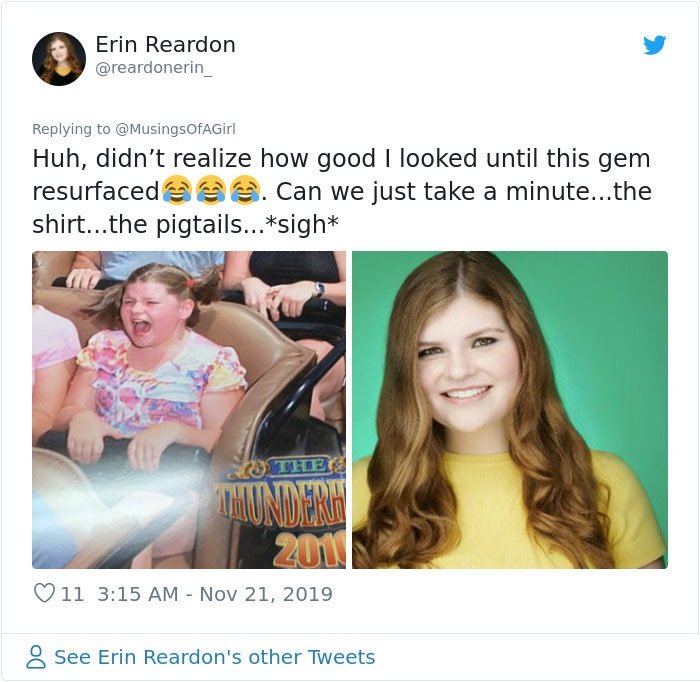Click the 'Replying to' label

point(71,129)
